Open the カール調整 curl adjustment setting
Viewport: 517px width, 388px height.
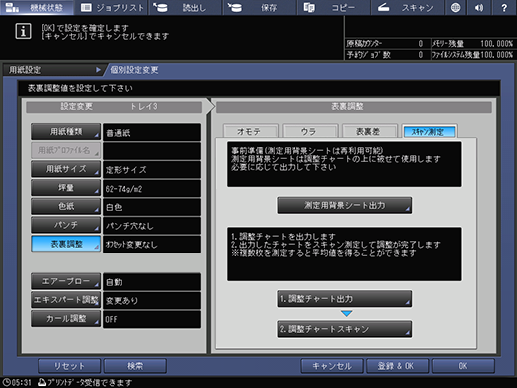(x=66, y=319)
